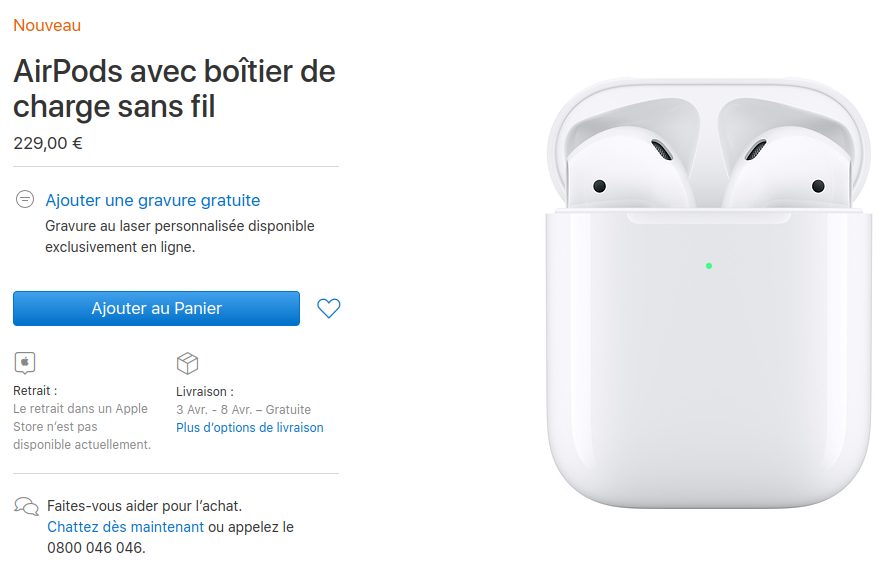Open Plus d'options de livraison link
Viewport: 894px width, 571px height.
250,427
